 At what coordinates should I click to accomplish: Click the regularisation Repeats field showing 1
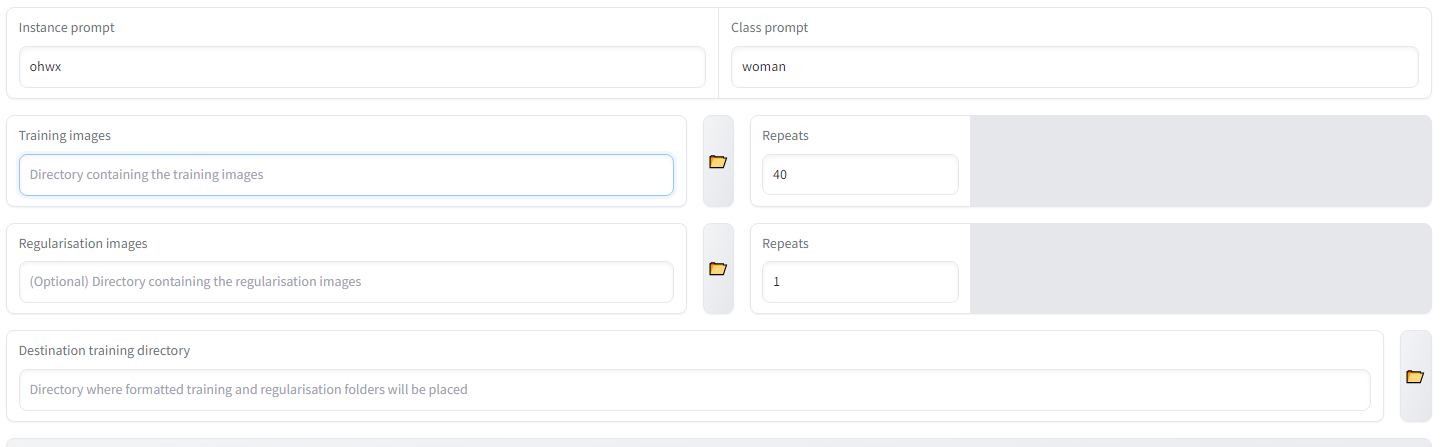(859, 282)
